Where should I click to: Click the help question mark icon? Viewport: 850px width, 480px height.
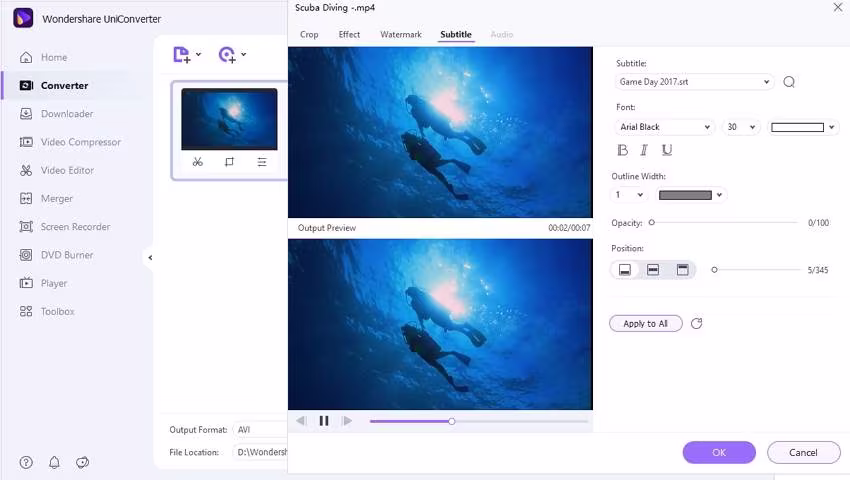click(x=26, y=462)
